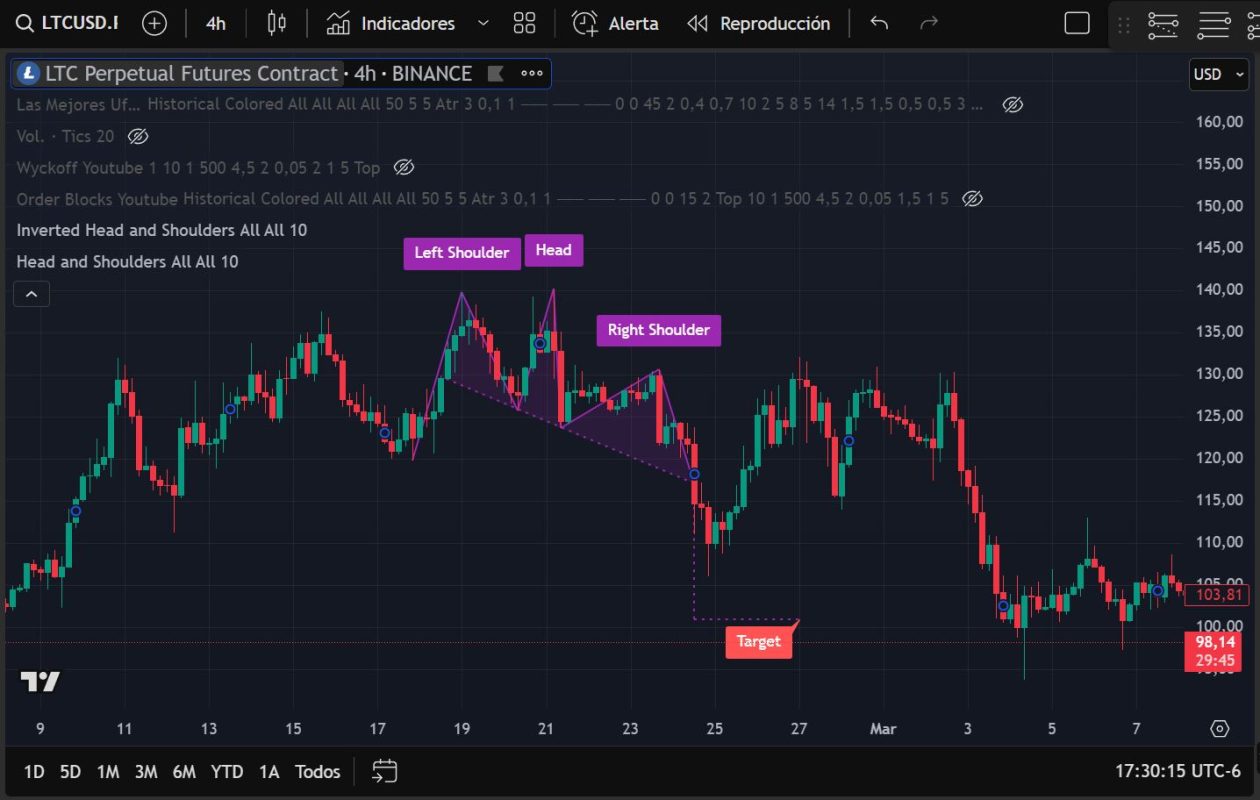The height and width of the screenshot is (800, 1260).
Task: Create a new Alerta
Action: pos(615,23)
